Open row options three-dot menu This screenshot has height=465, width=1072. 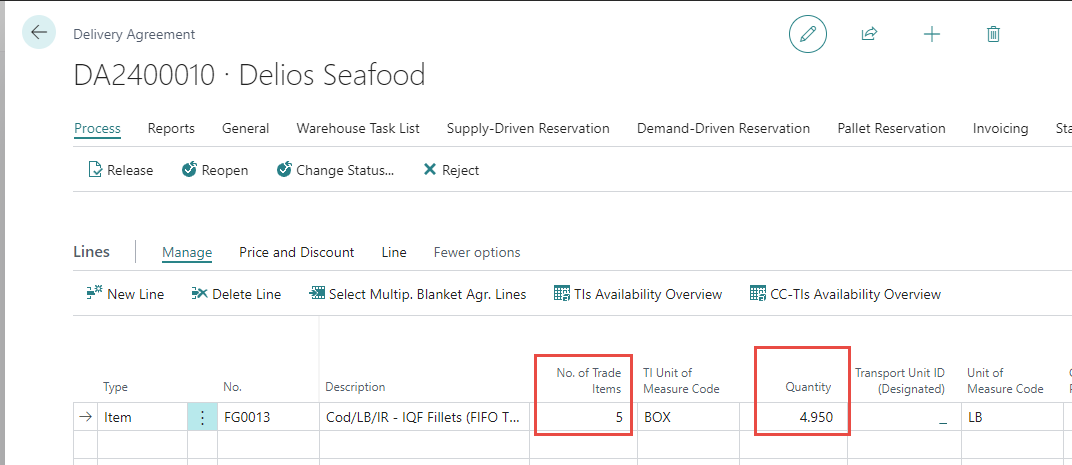tap(202, 418)
